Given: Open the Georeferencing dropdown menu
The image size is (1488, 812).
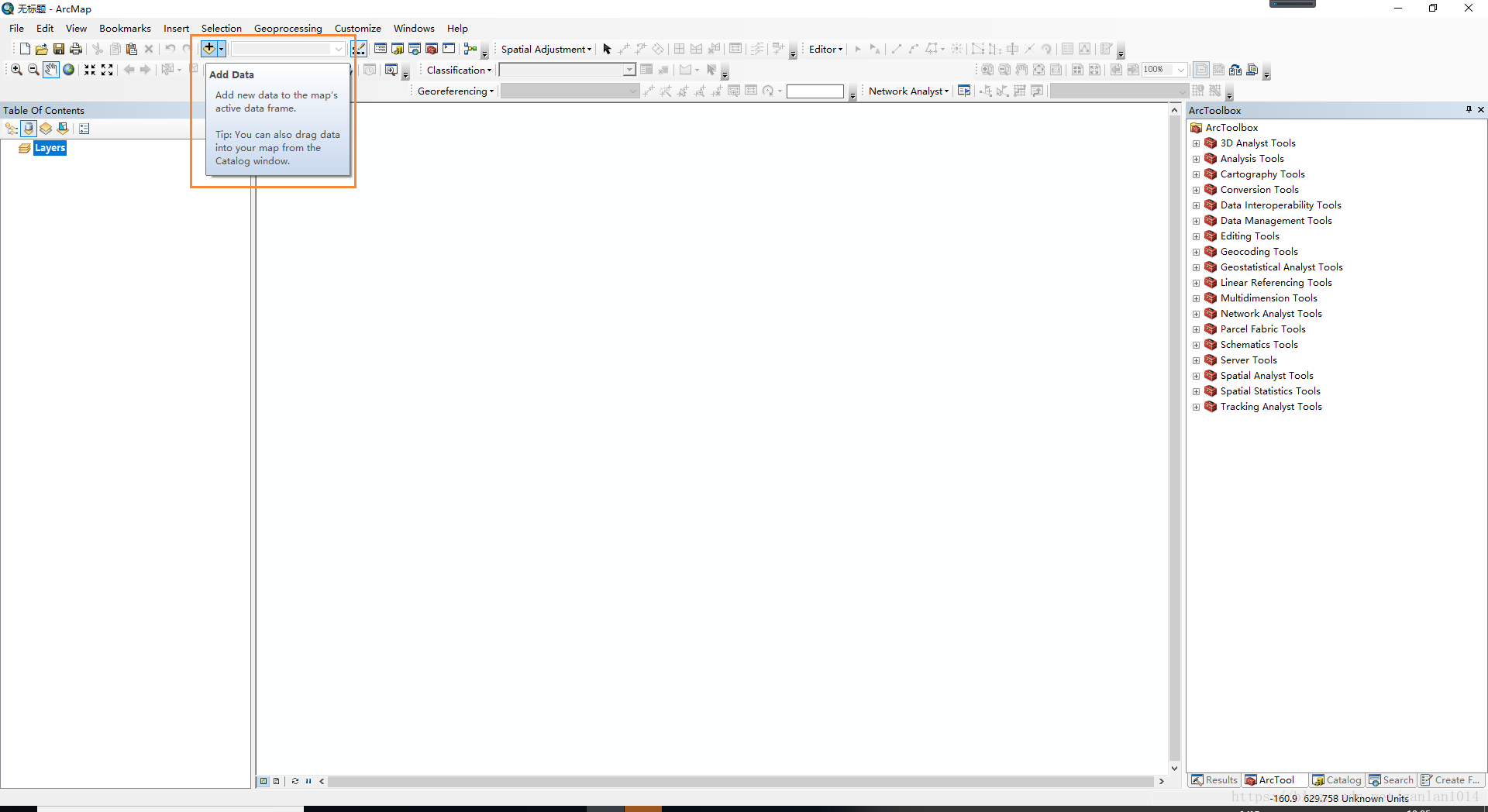Looking at the screenshot, I should pos(456,91).
